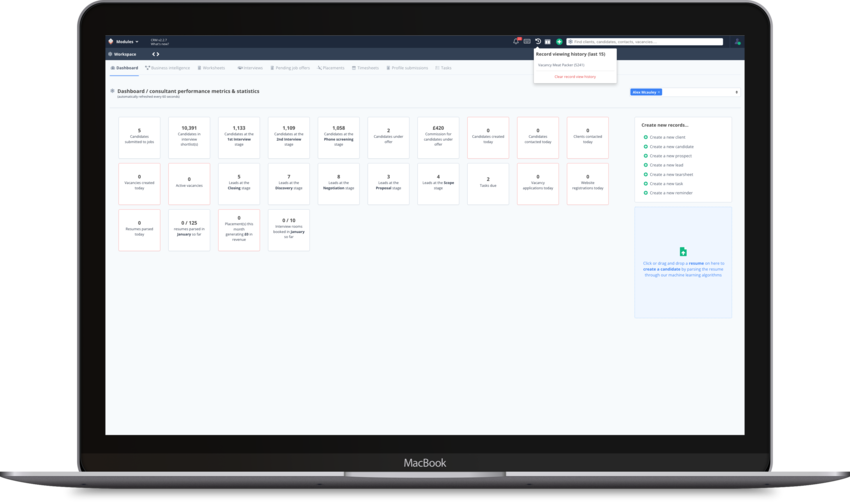Screen dimensions: 850x503
Task: Go forward with the right chevron arrow
Action: pos(158,54)
